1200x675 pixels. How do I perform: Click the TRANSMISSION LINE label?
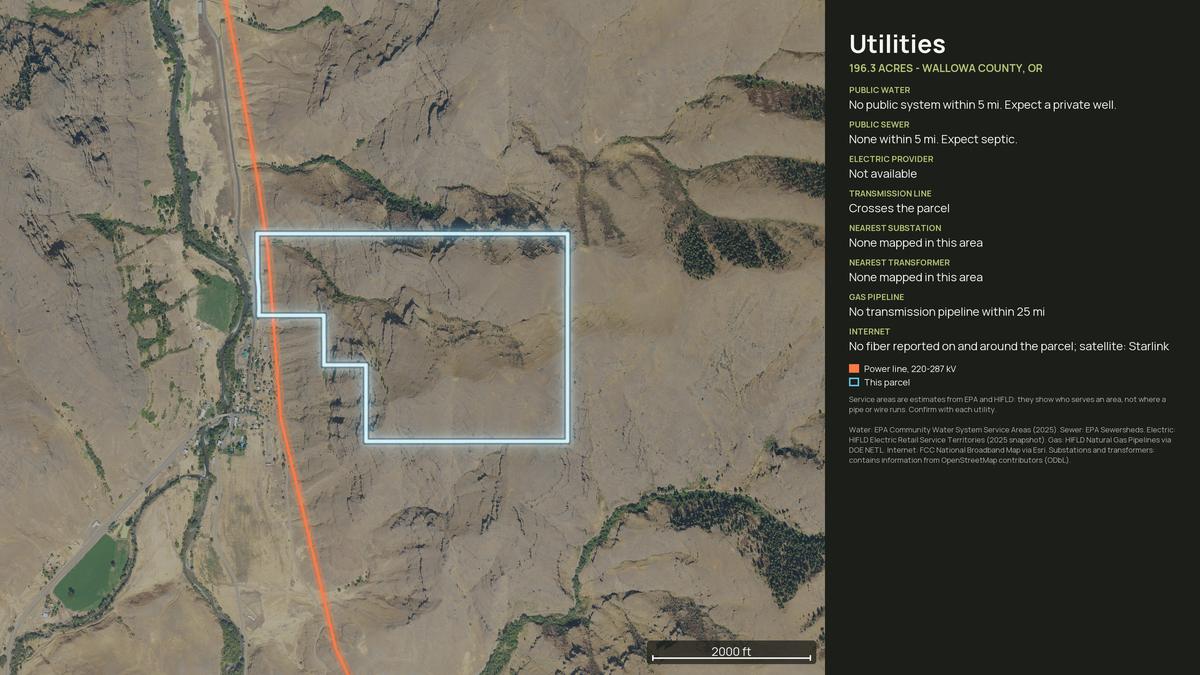point(890,193)
